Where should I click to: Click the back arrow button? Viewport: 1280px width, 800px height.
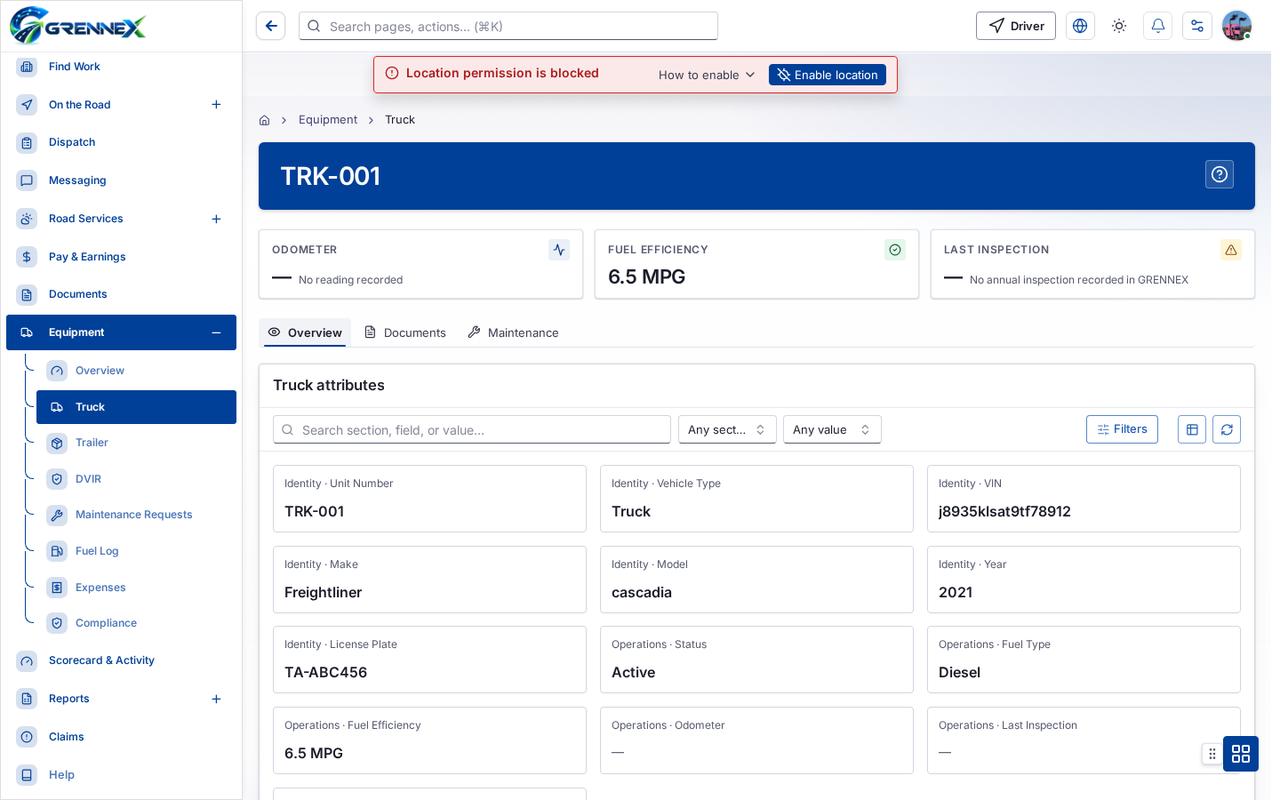[271, 26]
